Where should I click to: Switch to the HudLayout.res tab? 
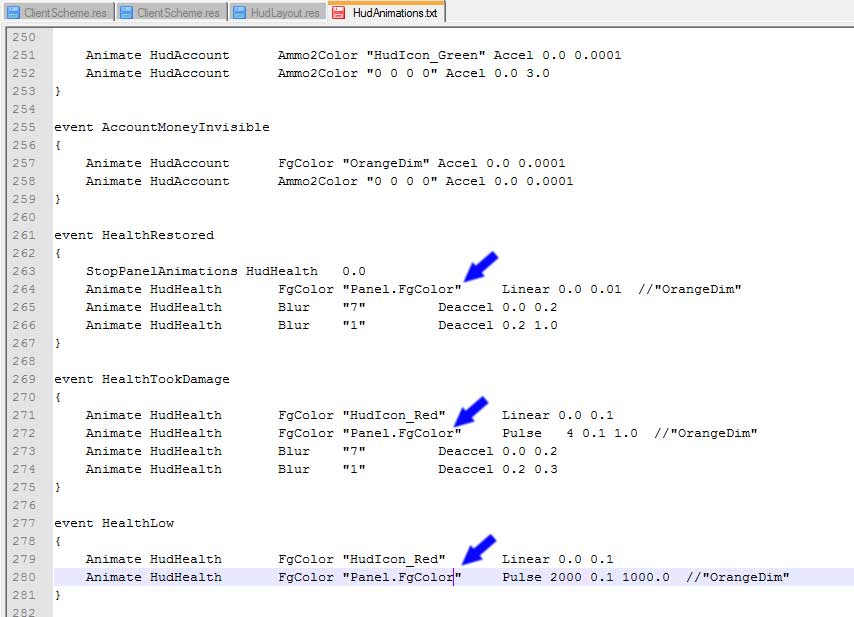284,12
